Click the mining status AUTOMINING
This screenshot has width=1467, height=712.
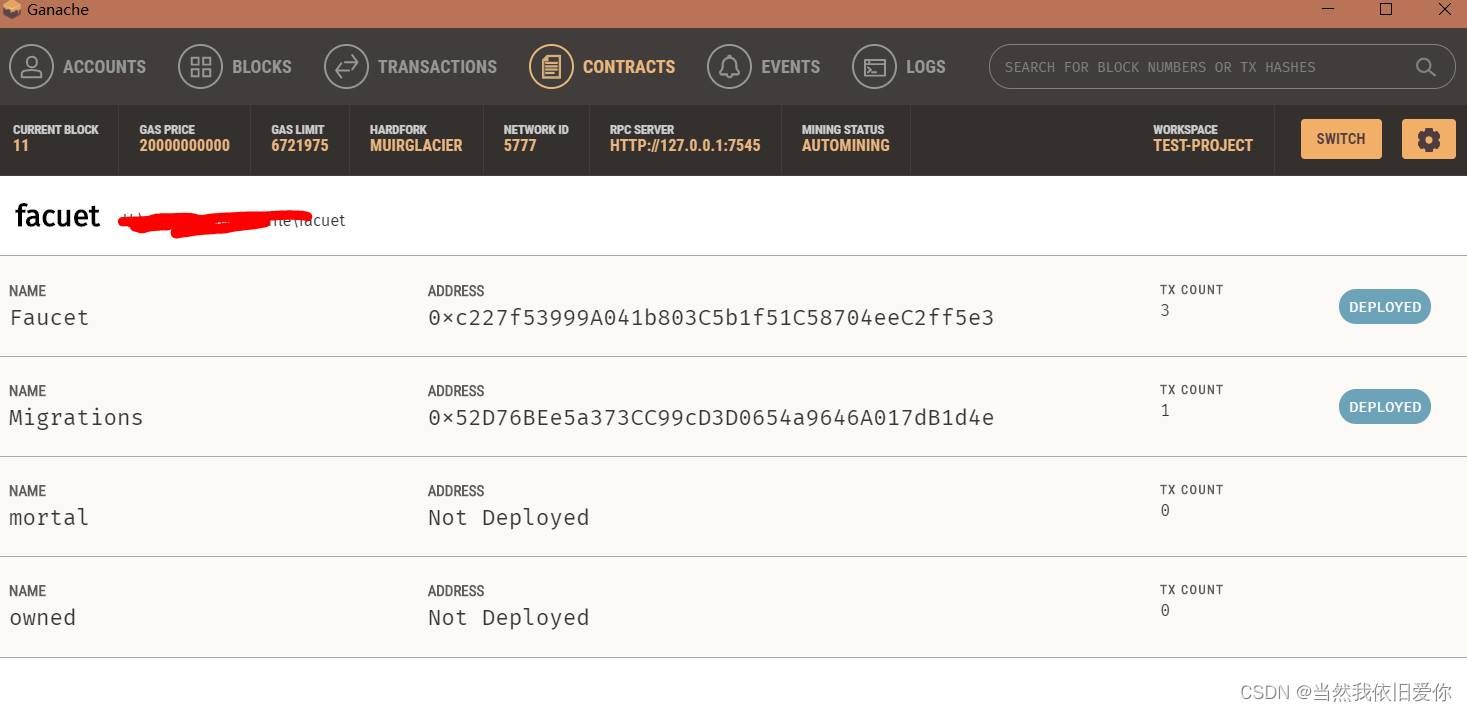pyautogui.click(x=845, y=146)
